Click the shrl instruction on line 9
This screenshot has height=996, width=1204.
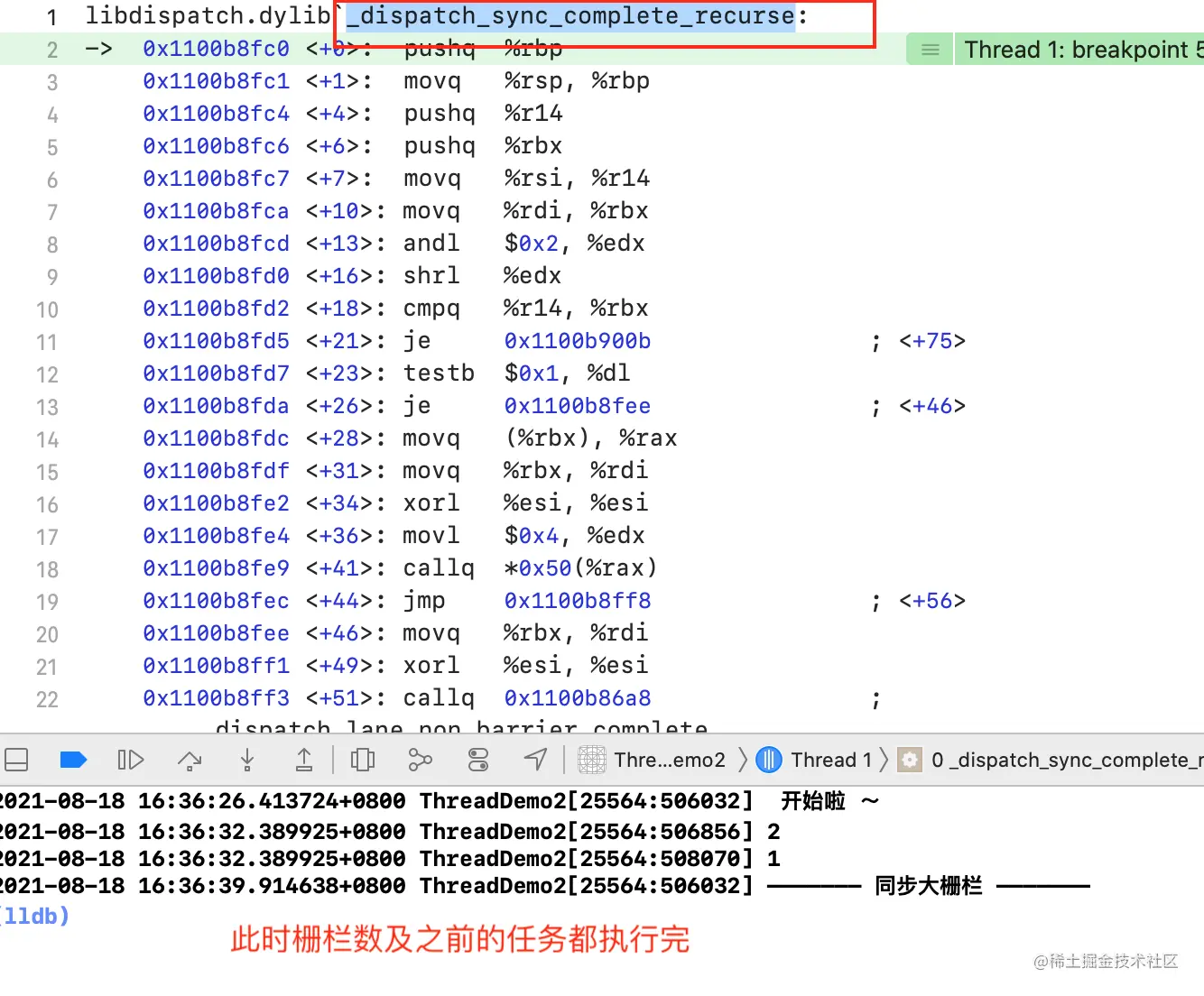[431, 276]
